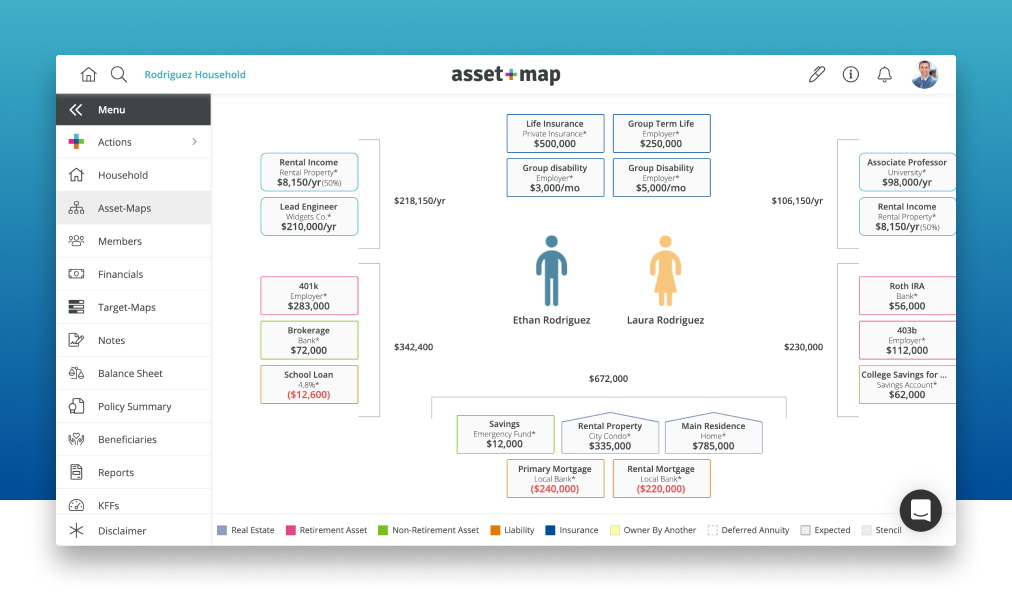The image size is (1012, 600).
Task: Open the info circle icon
Action: coord(851,74)
